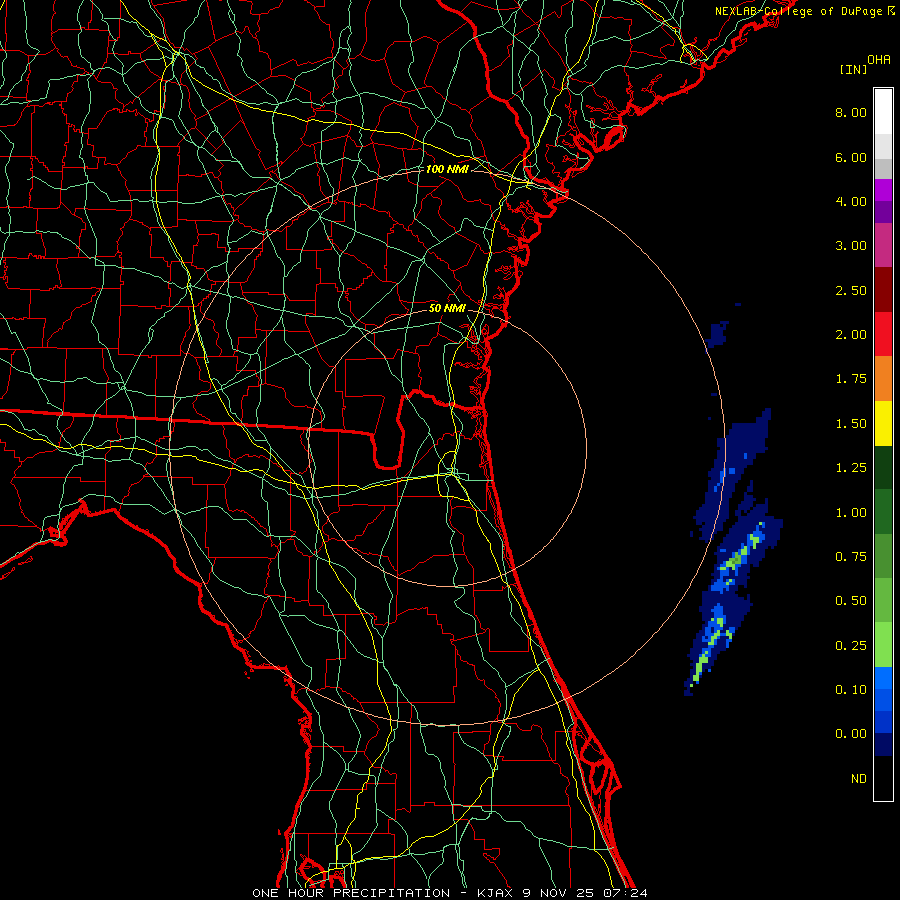Image resolution: width=900 pixels, height=900 pixels.
Task: Click the '8.00' legend value
Action: pyautogui.click(x=851, y=112)
